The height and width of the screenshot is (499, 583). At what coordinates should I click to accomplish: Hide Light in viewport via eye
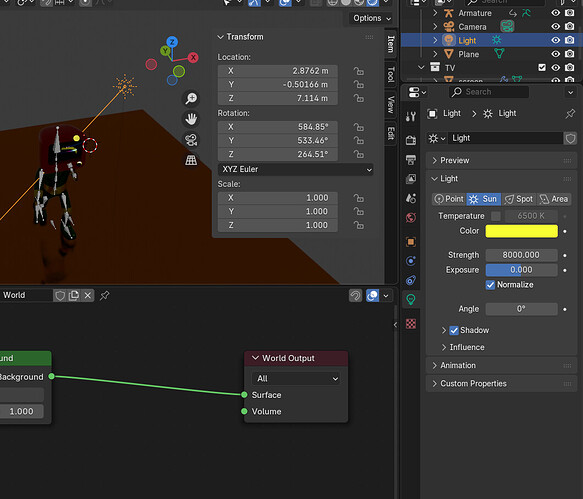[555, 40]
